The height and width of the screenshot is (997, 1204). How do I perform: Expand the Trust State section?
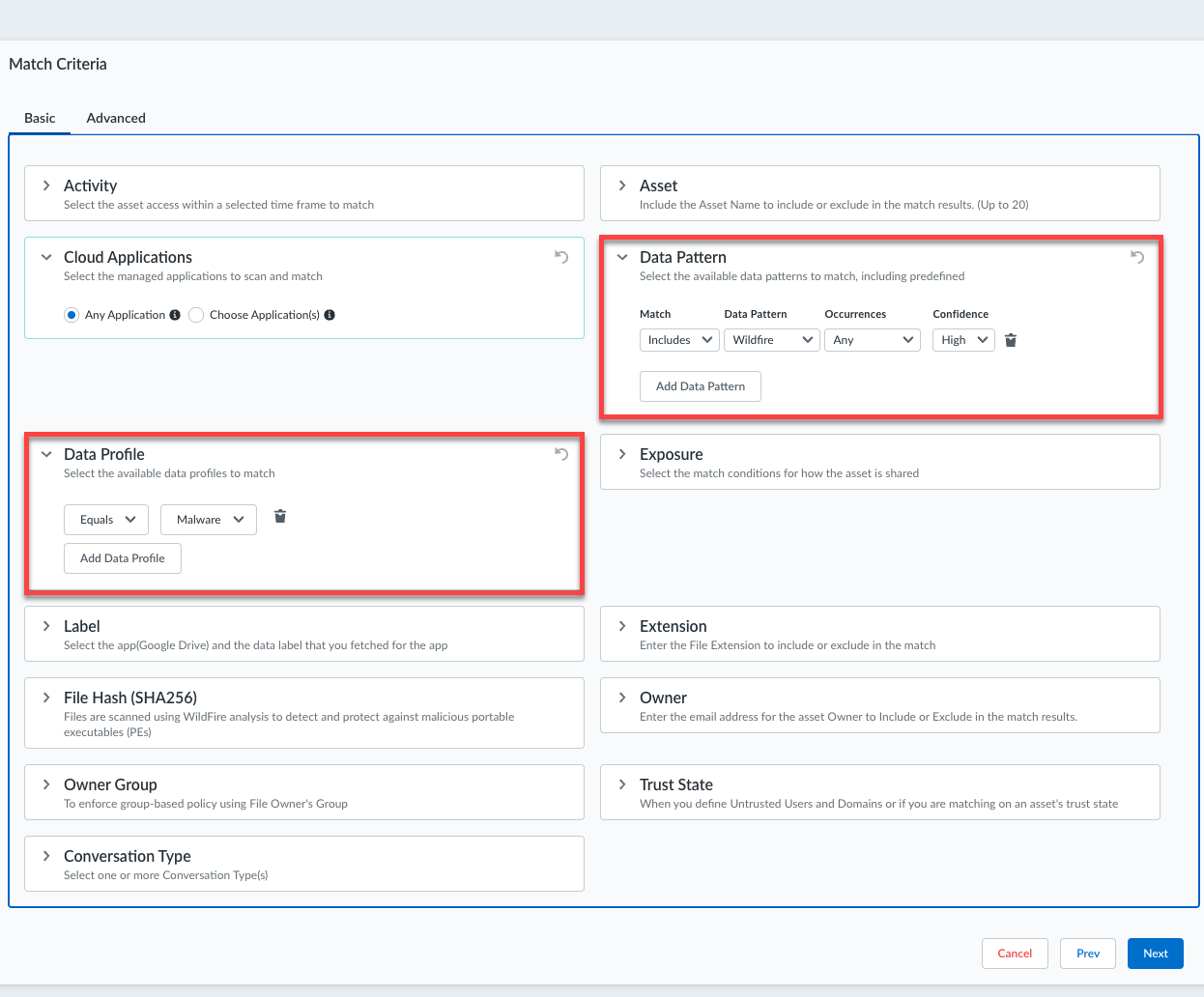point(622,784)
